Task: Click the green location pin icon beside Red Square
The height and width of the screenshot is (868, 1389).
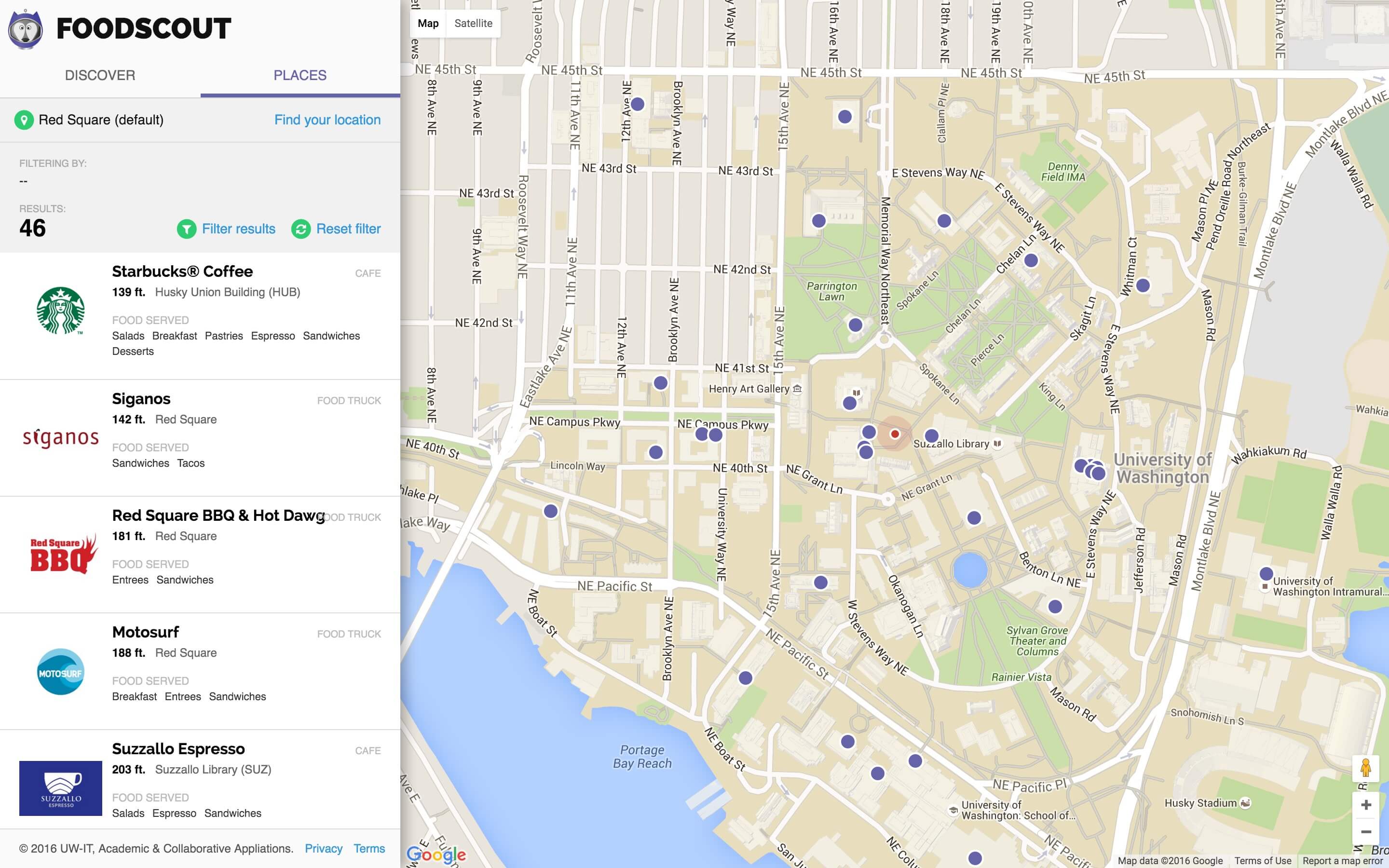Action: pos(24,120)
